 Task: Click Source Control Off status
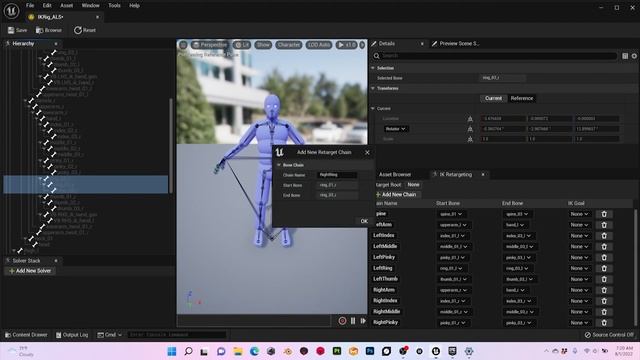(609, 335)
